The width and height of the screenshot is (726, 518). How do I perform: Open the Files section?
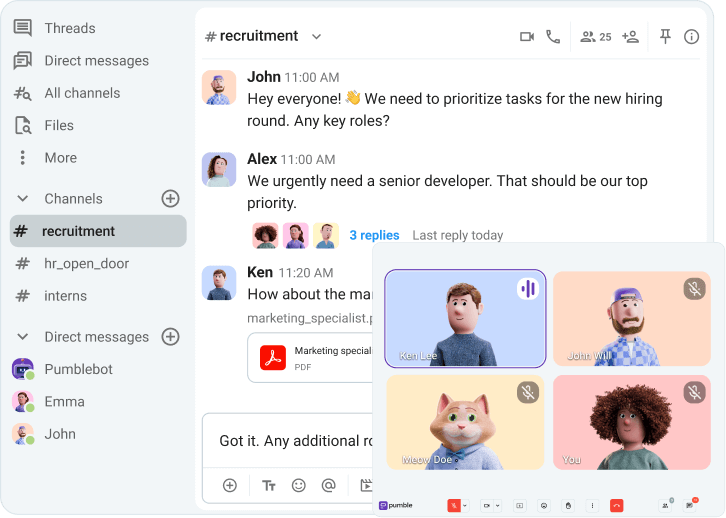point(59,125)
